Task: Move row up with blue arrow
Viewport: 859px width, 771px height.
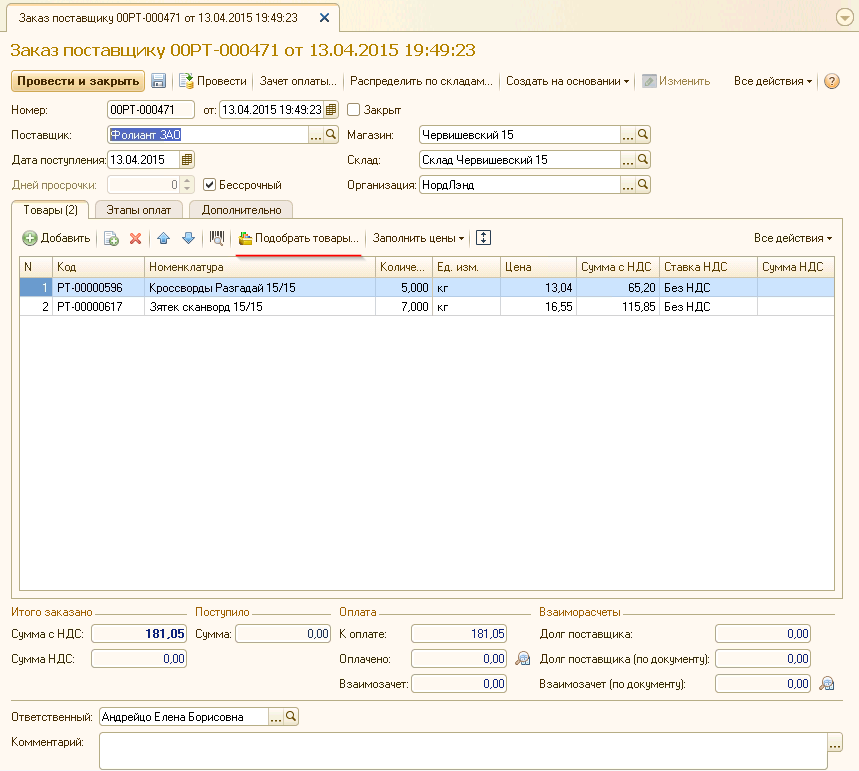Action: click(x=164, y=238)
